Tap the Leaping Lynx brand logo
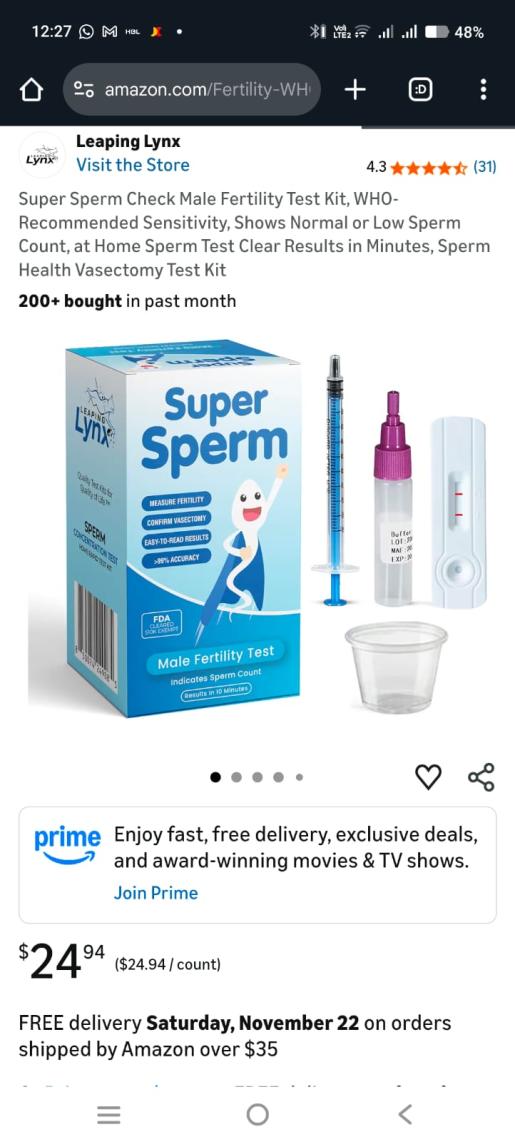Screen dimensions: 515x1142 pos(42,155)
